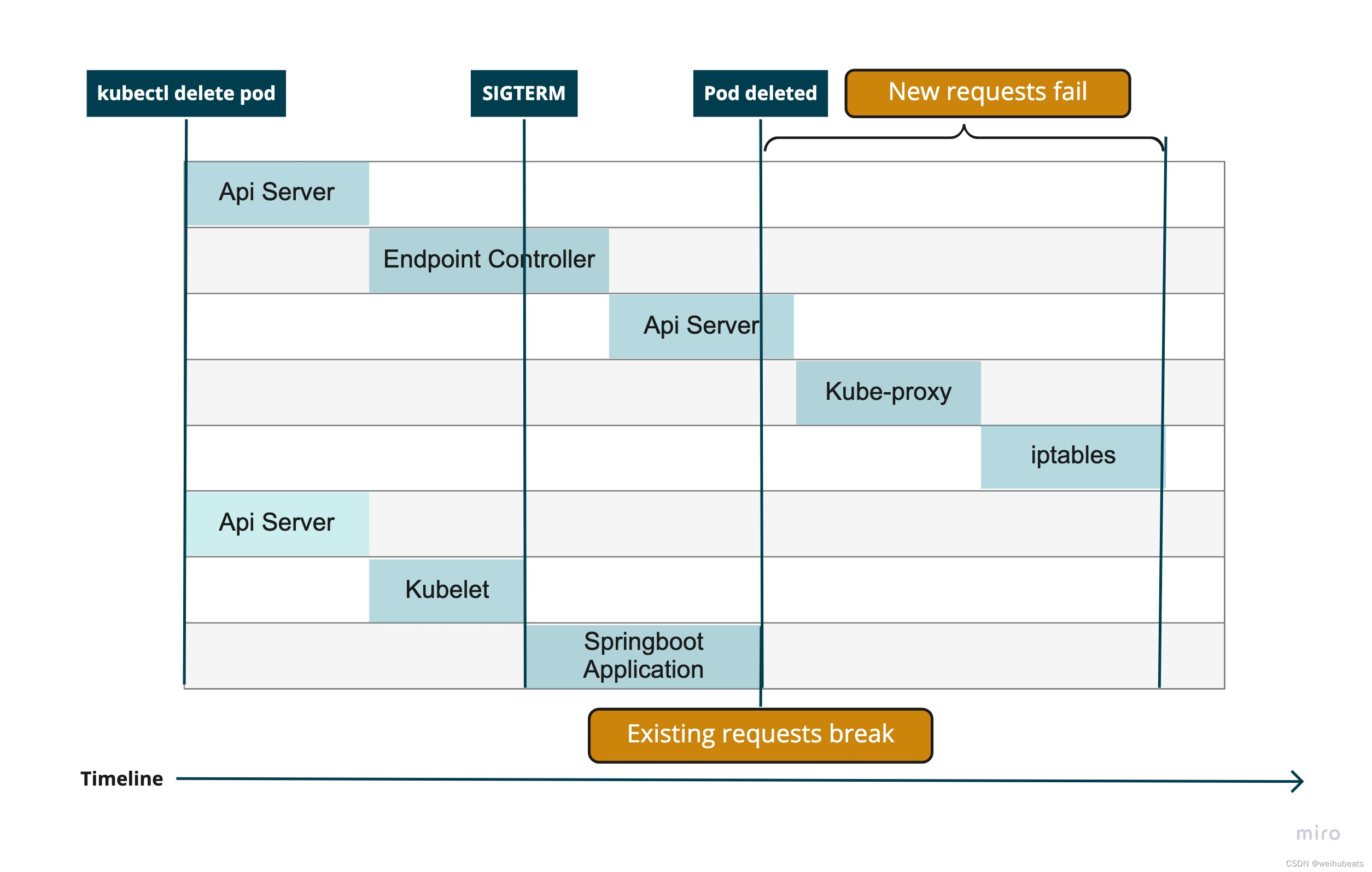
Task: Click the Kubelet block
Action: click(447, 590)
